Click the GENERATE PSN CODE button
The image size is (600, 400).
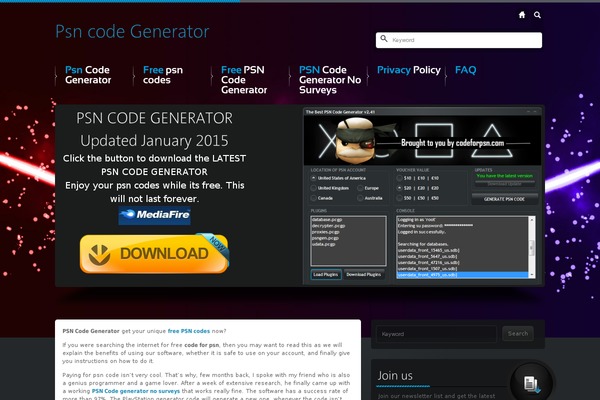pos(504,199)
